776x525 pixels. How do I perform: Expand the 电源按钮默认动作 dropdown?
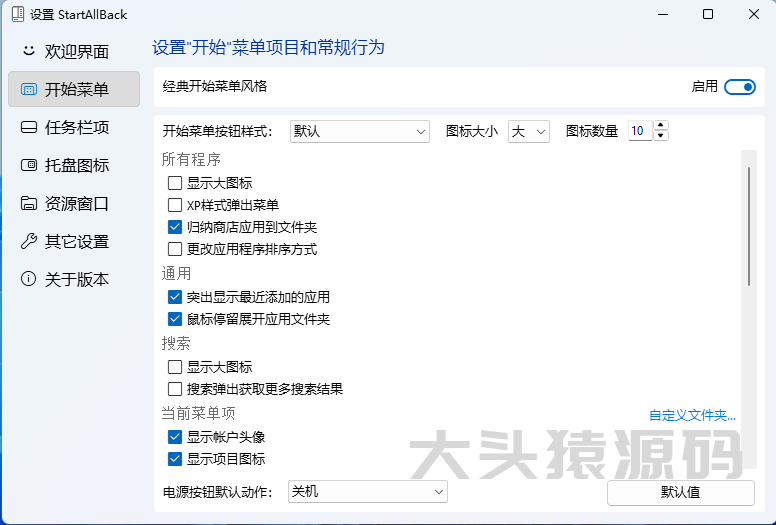[x=367, y=492]
